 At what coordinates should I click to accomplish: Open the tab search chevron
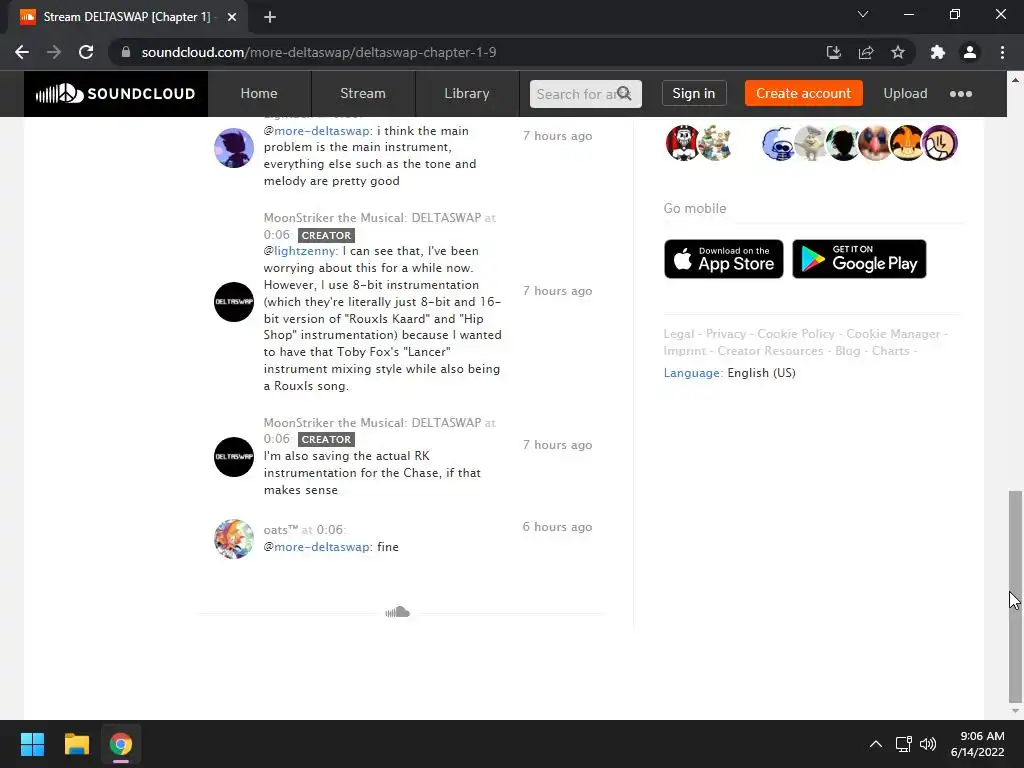[x=863, y=14]
